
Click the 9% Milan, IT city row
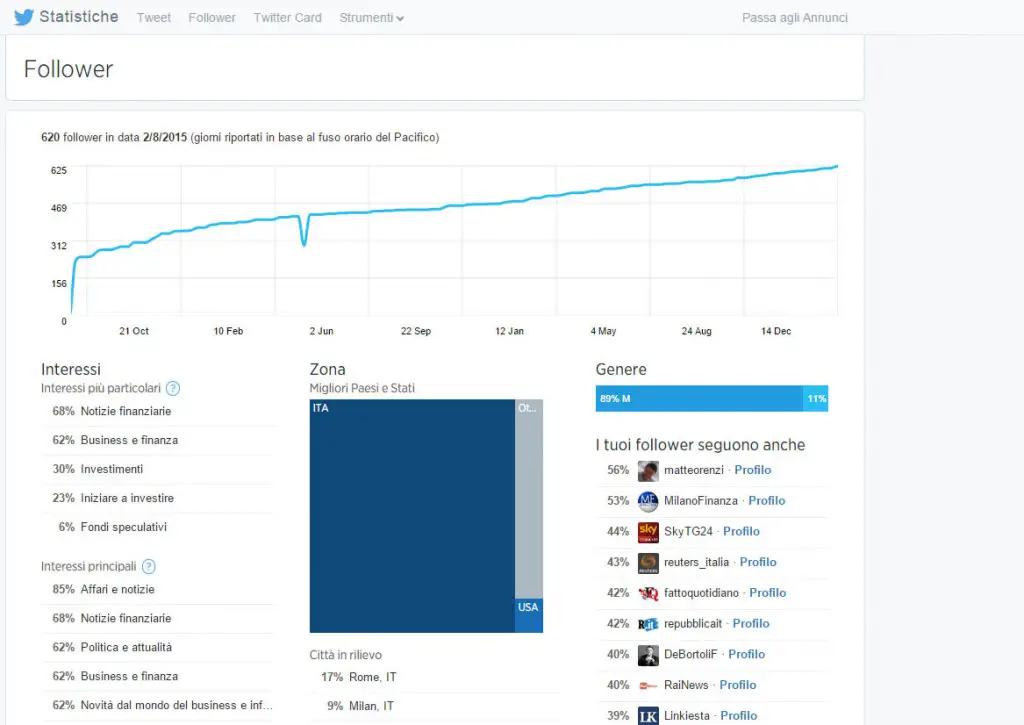click(434, 706)
